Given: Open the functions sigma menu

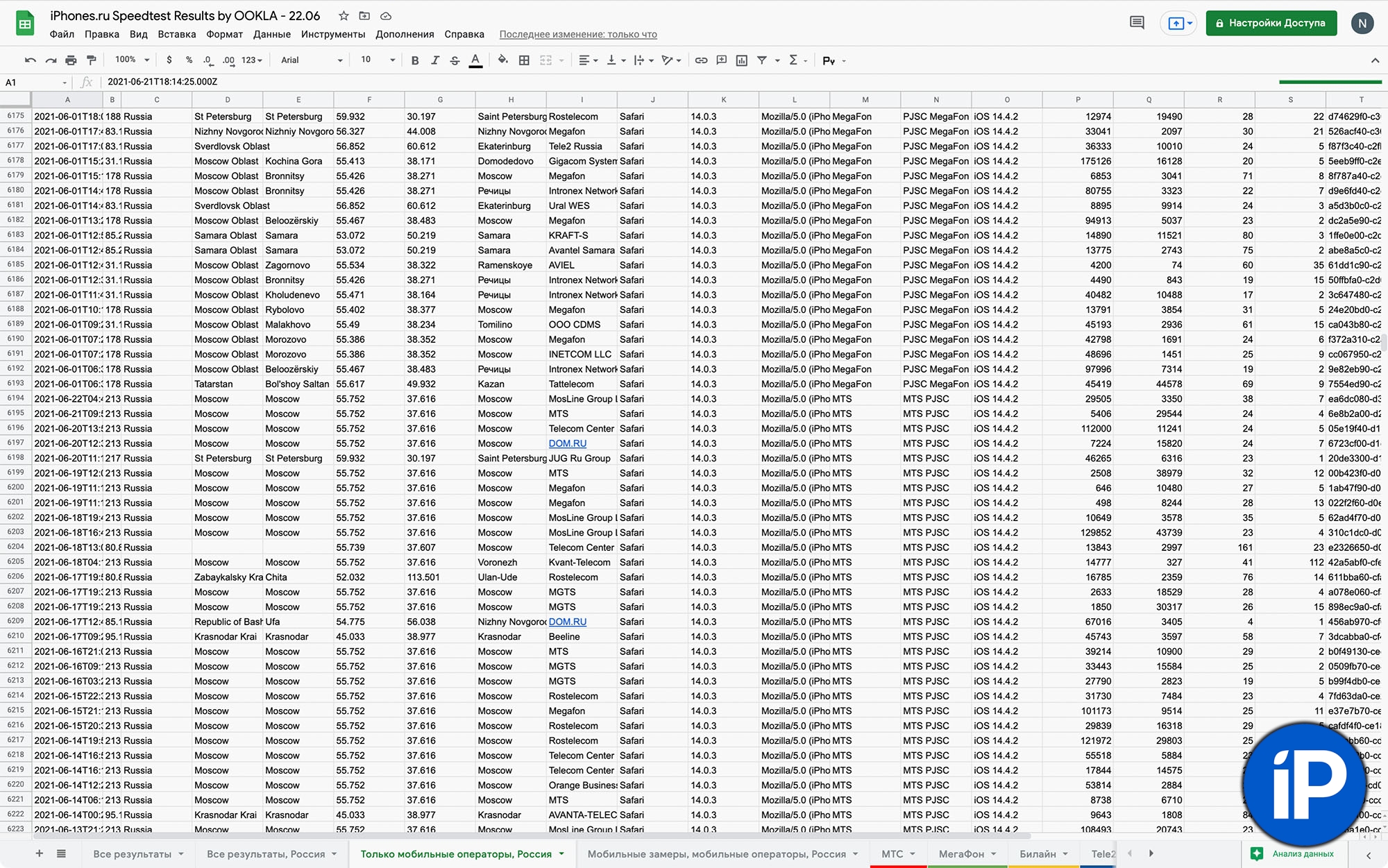Looking at the screenshot, I should 793,60.
